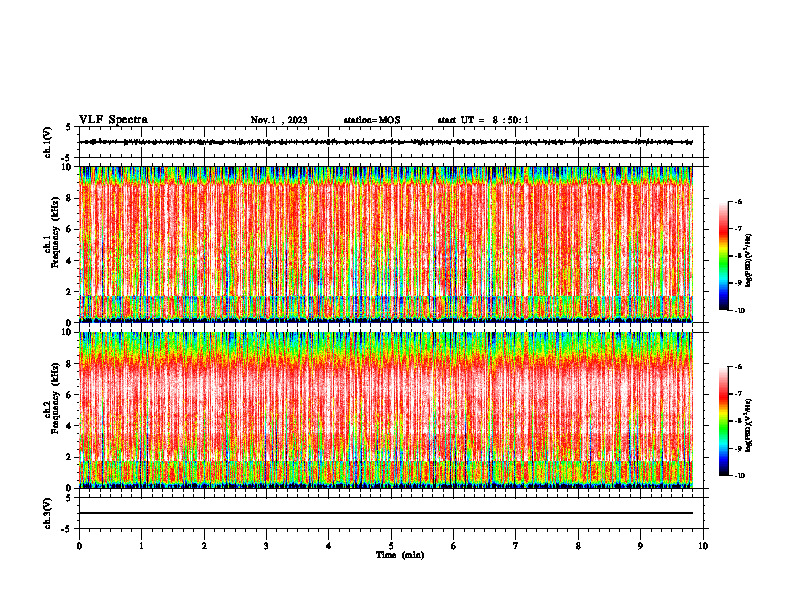Click time axis tick label "10" at bottom

[x=703, y=546]
